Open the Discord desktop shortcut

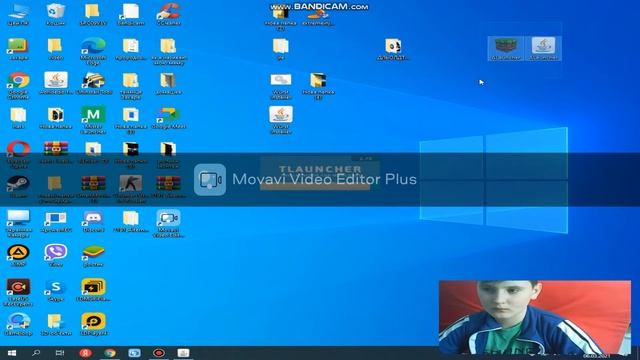[x=93, y=221]
